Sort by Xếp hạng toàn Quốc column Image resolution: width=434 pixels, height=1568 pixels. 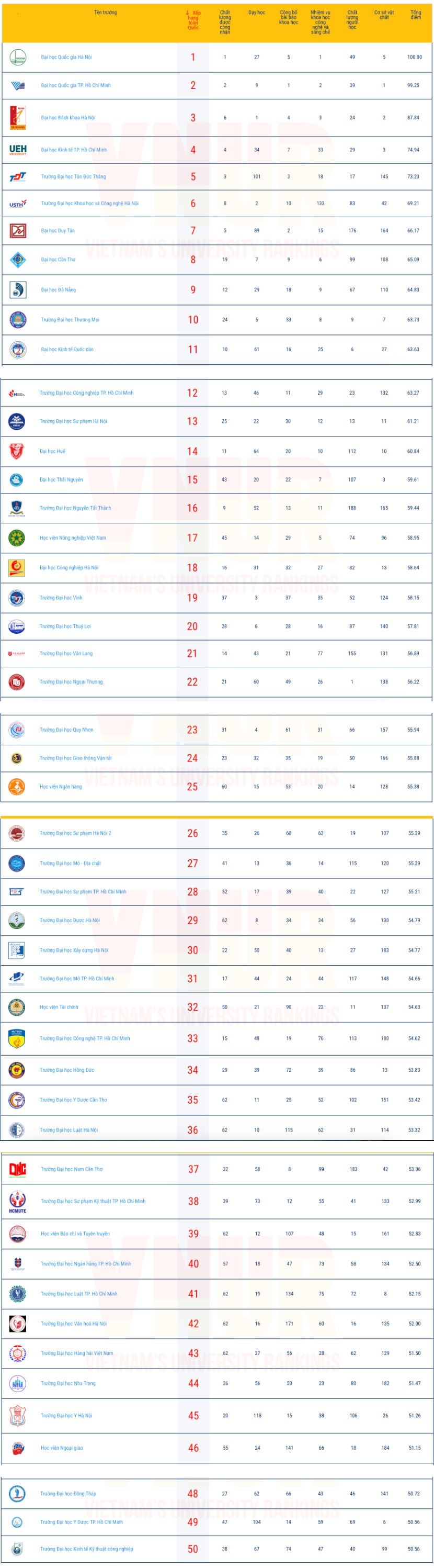pos(193,19)
